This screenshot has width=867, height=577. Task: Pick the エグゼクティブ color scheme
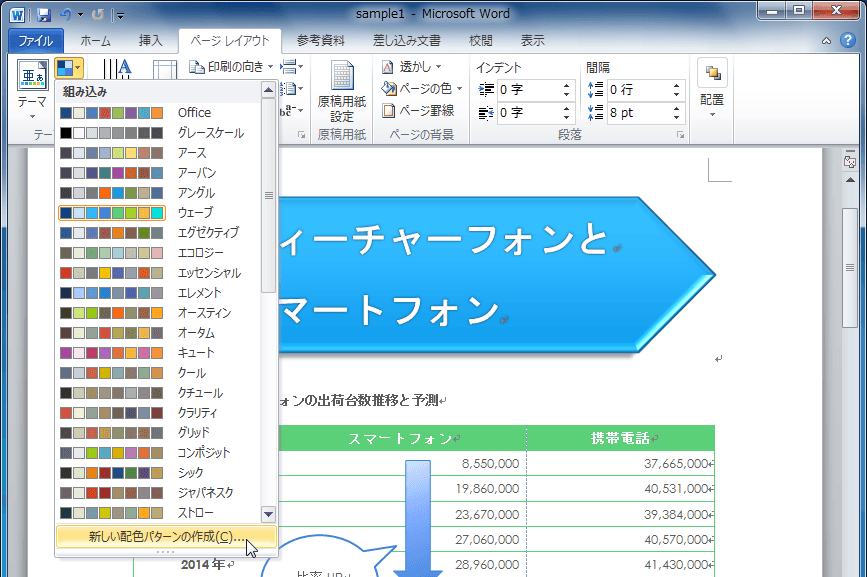(x=159, y=232)
